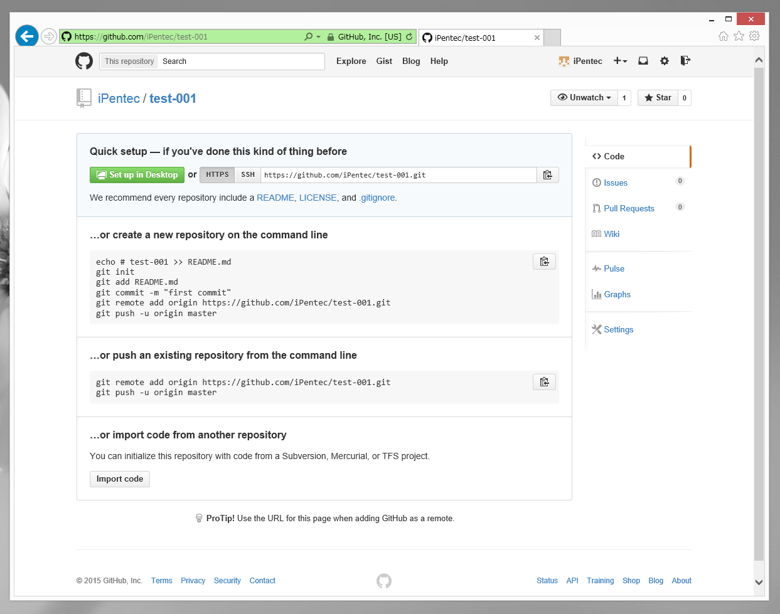Focus the GitHub repository search field
This screenshot has width=780, height=614.
pyautogui.click(x=241, y=61)
